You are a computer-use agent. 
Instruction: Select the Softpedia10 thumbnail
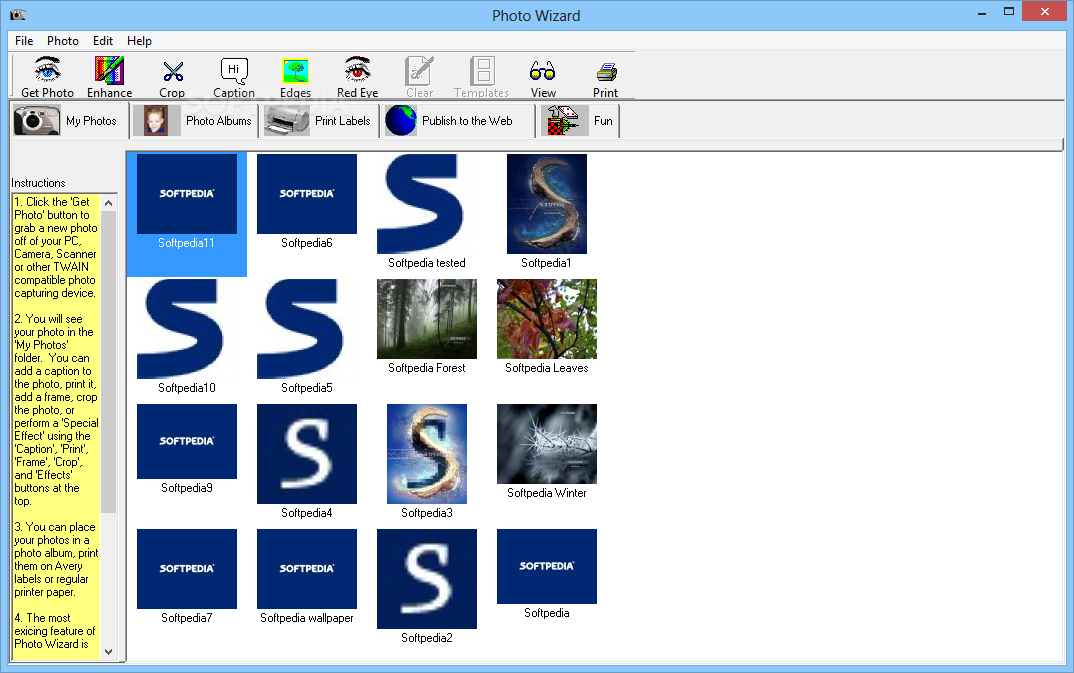(x=187, y=329)
